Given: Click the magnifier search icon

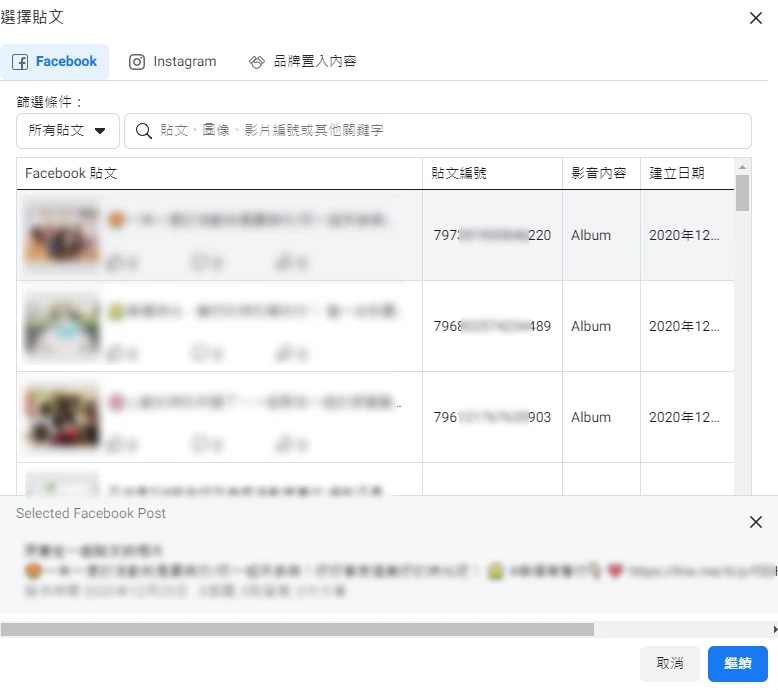Looking at the screenshot, I should pos(144,131).
